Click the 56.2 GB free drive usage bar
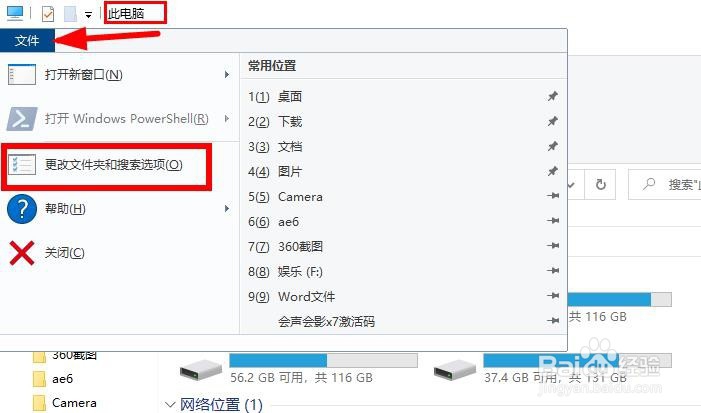 323,361
